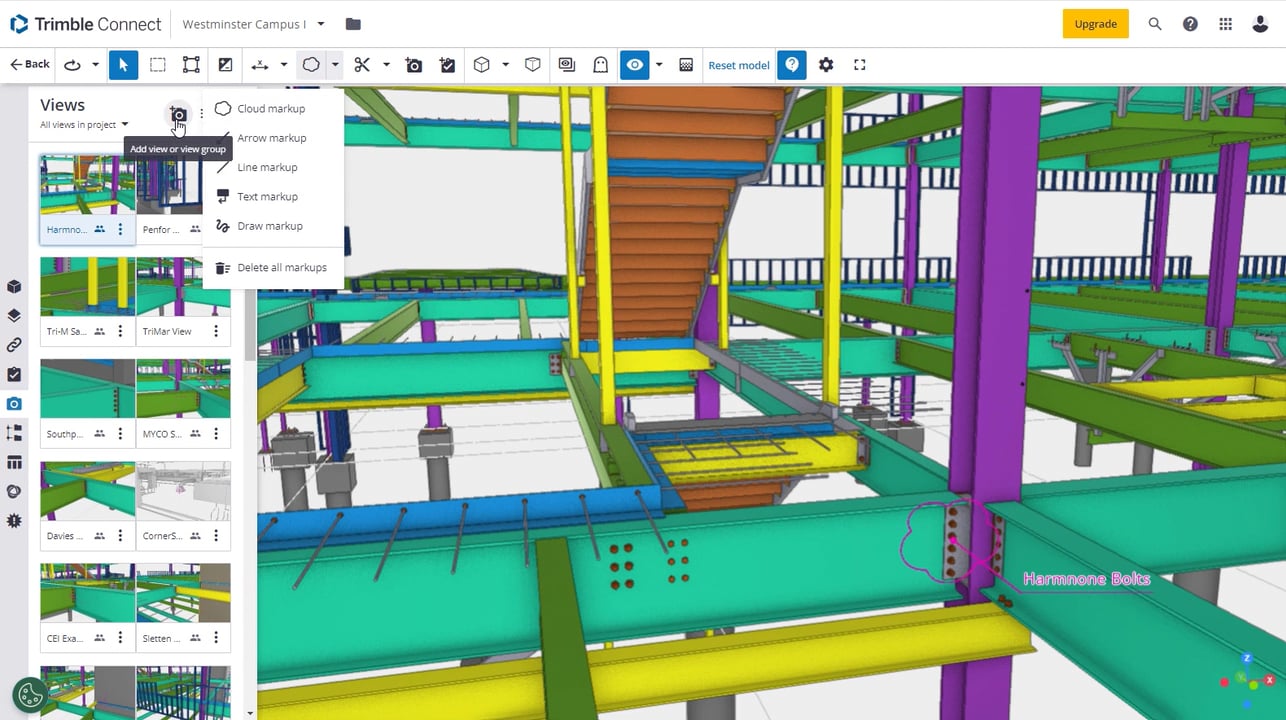Open the clip plane dropdown arrow
The width and height of the screenshot is (1286, 720).
pos(386,65)
